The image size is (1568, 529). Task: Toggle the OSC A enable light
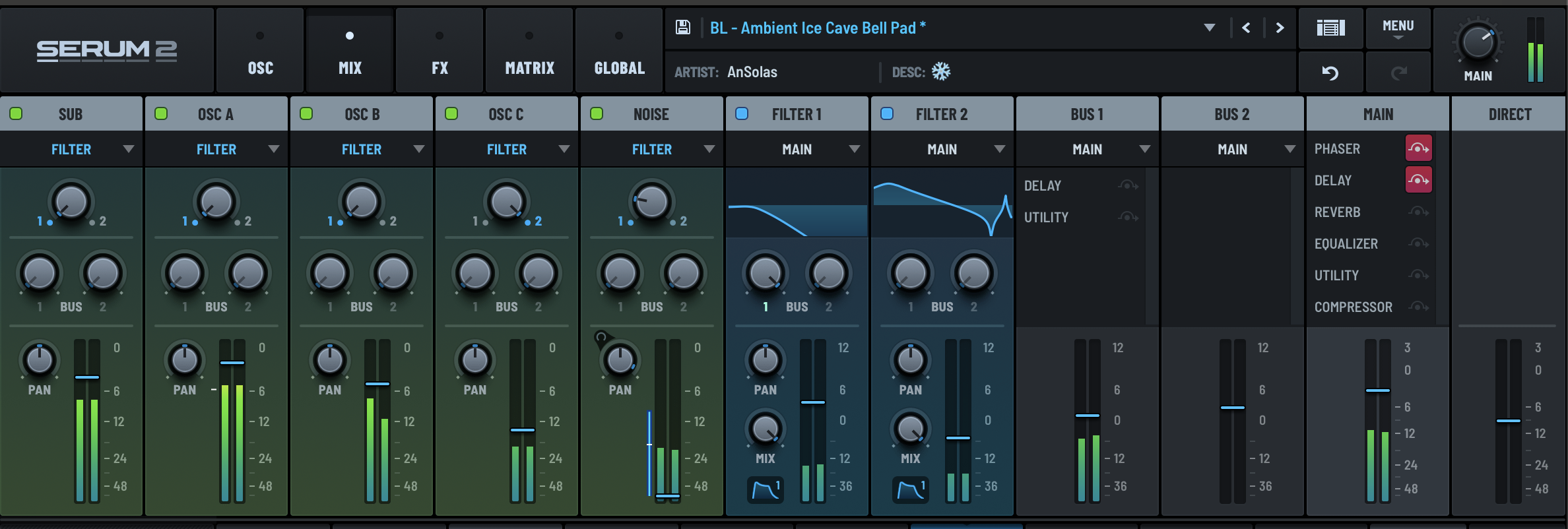[x=161, y=113]
